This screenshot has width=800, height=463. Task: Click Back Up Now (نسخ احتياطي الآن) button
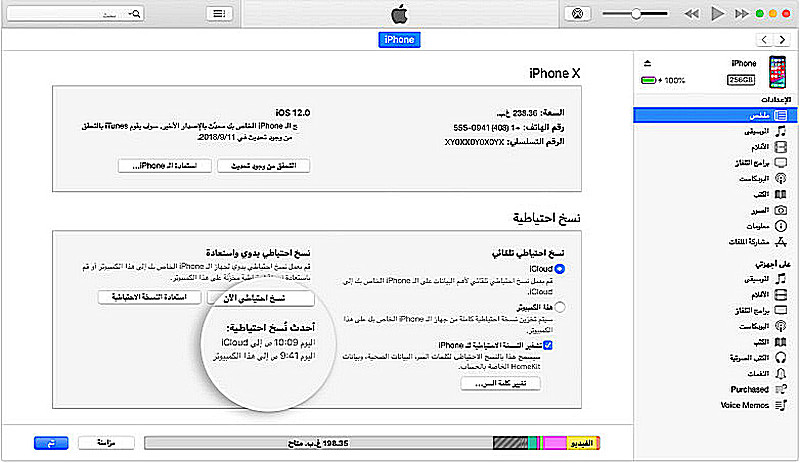[260, 298]
